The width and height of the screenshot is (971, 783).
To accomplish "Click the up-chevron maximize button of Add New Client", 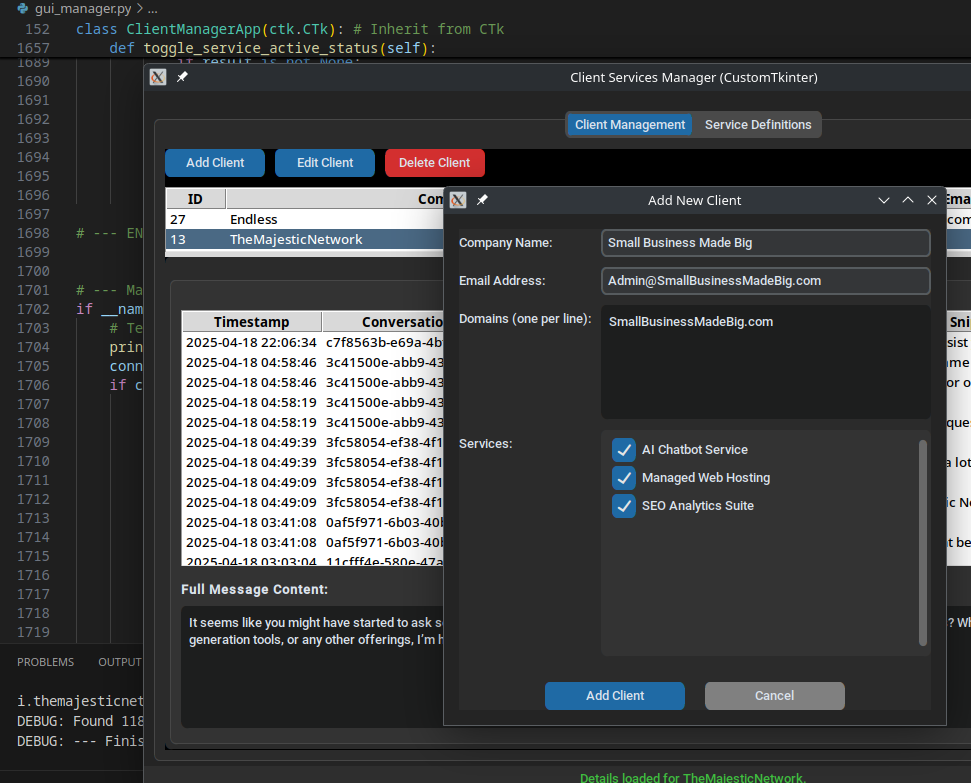I will coord(908,200).
